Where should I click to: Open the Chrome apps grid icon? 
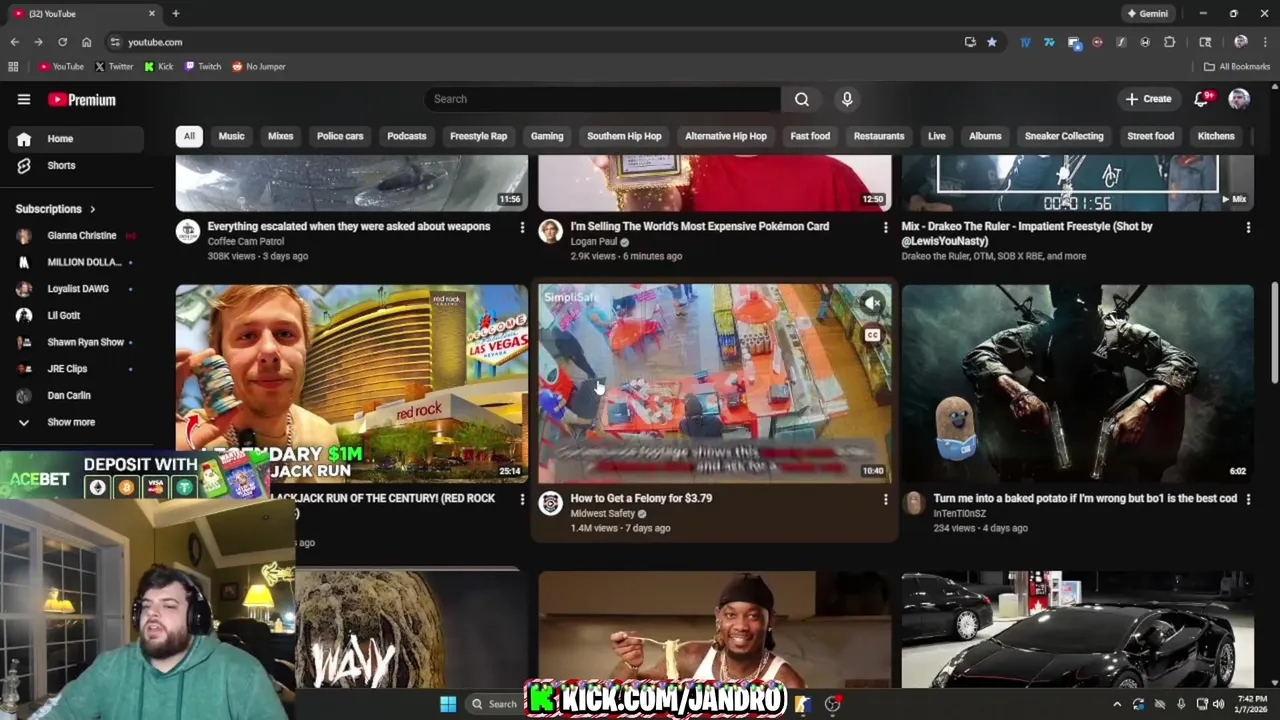coord(13,66)
